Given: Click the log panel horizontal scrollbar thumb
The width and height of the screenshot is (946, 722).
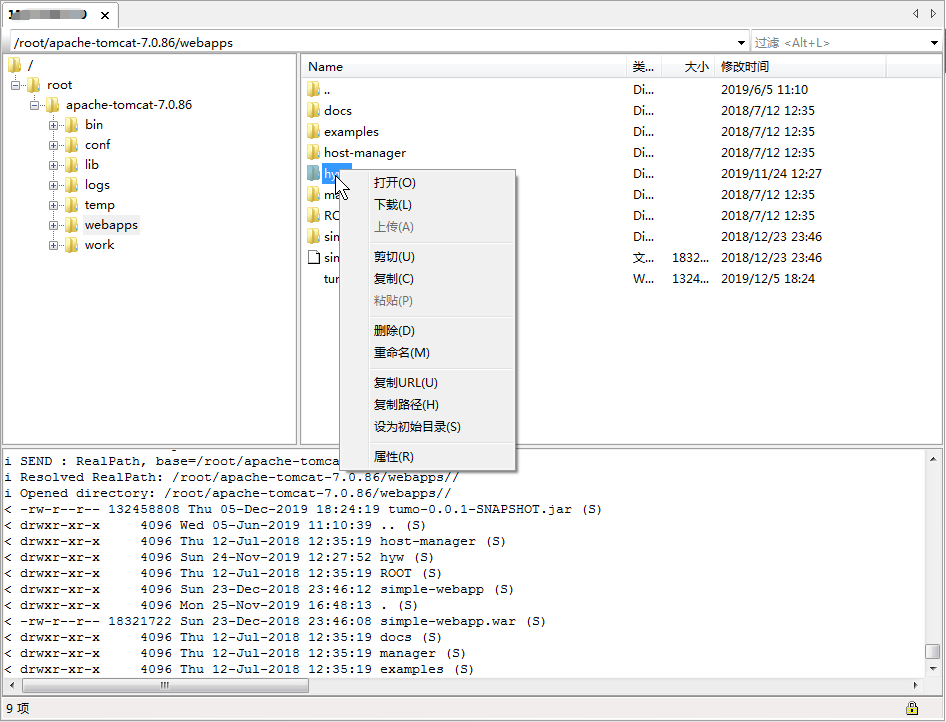Looking at the screenshot, I should (x=165, y=685).
